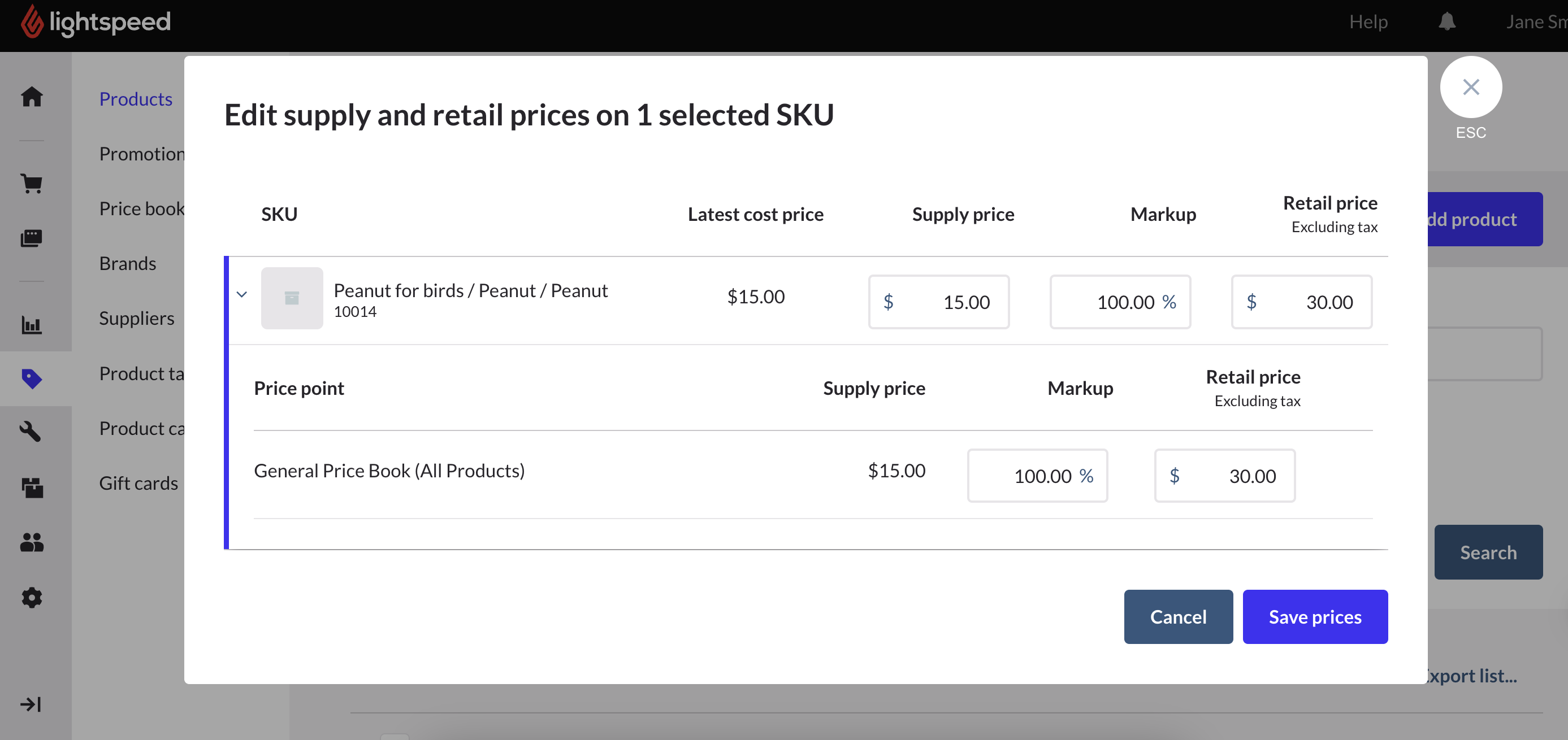Screen dimensions: 1568x740
Task: Open the Product categories menu item
Action: pos(142,428)
